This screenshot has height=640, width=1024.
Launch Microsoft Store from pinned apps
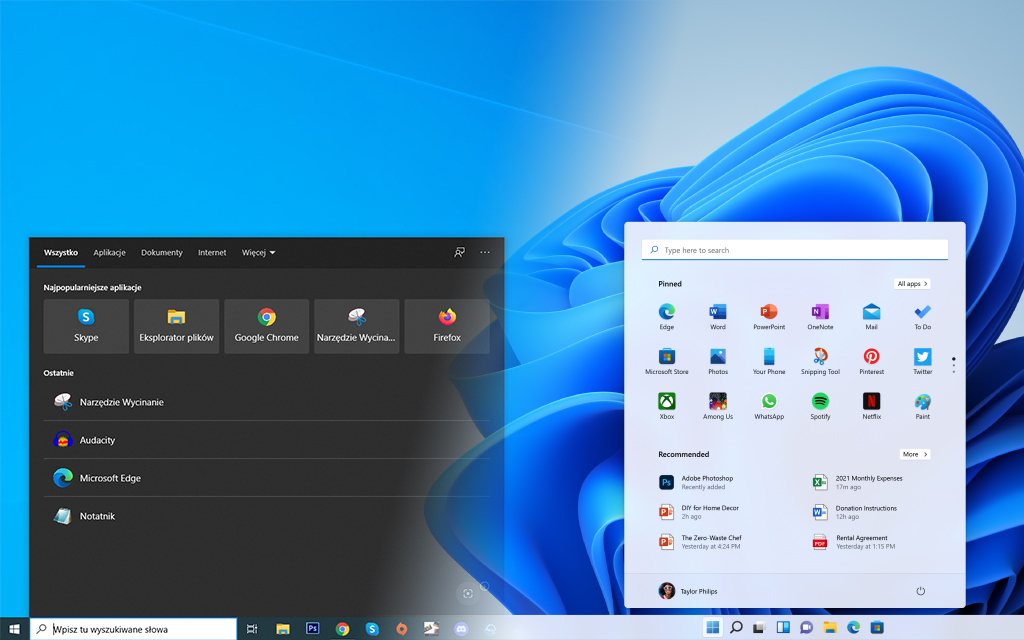tap(666, 357)
